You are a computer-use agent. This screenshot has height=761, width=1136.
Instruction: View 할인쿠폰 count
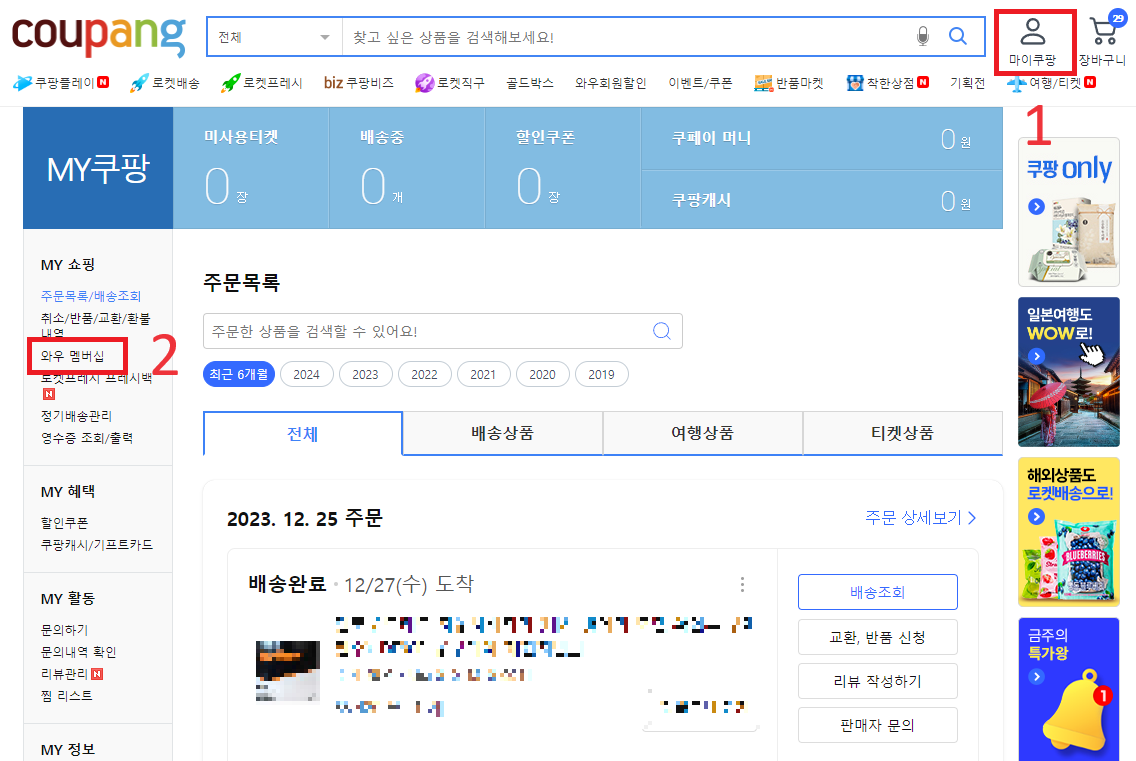pyautogui.click(x=563, y=168)
